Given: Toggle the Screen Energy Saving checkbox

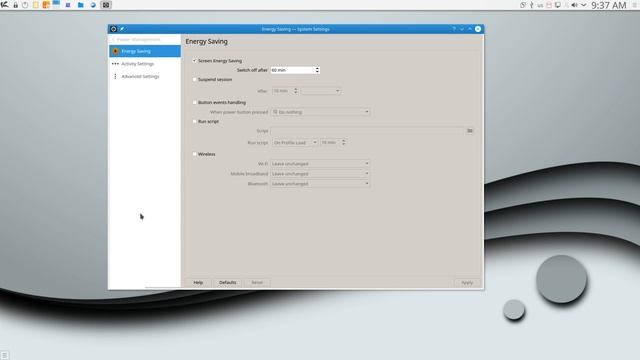Looking at the screenshot, I should [x=195, y=60].
